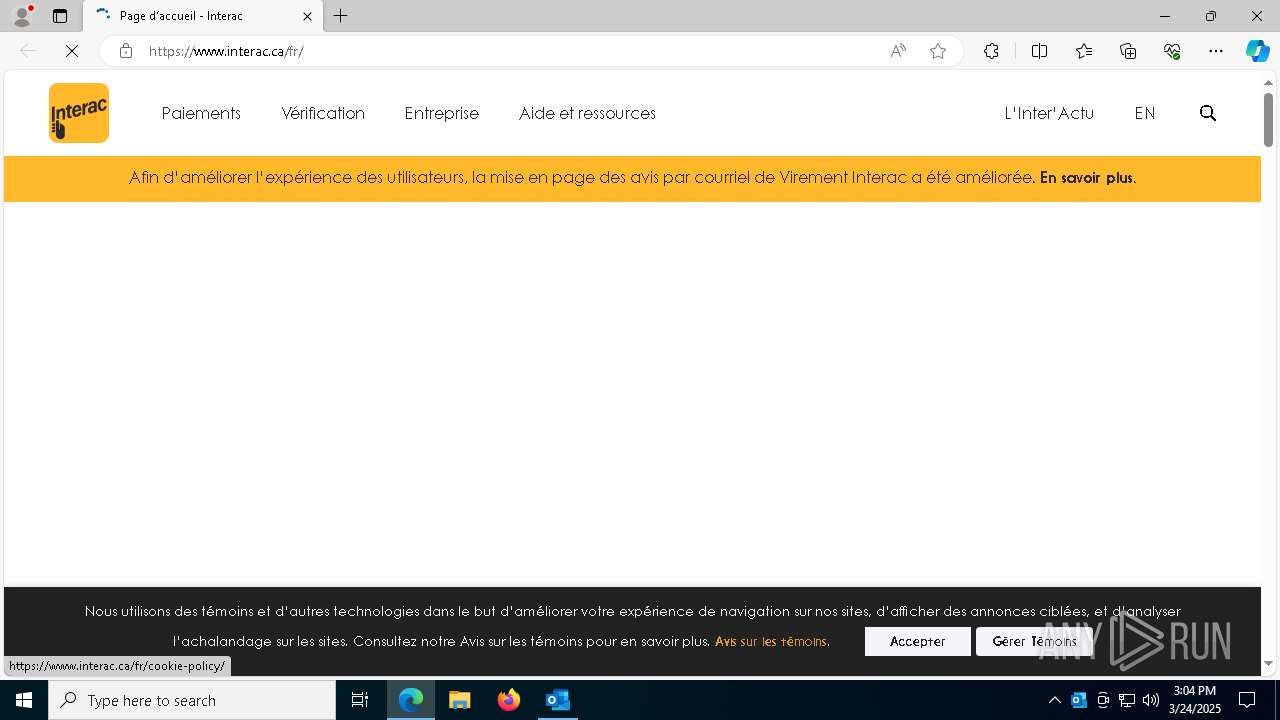1280x720 pixels.
Task: Open Outlook from the taskbar
Action: click(x=558, y=700)
